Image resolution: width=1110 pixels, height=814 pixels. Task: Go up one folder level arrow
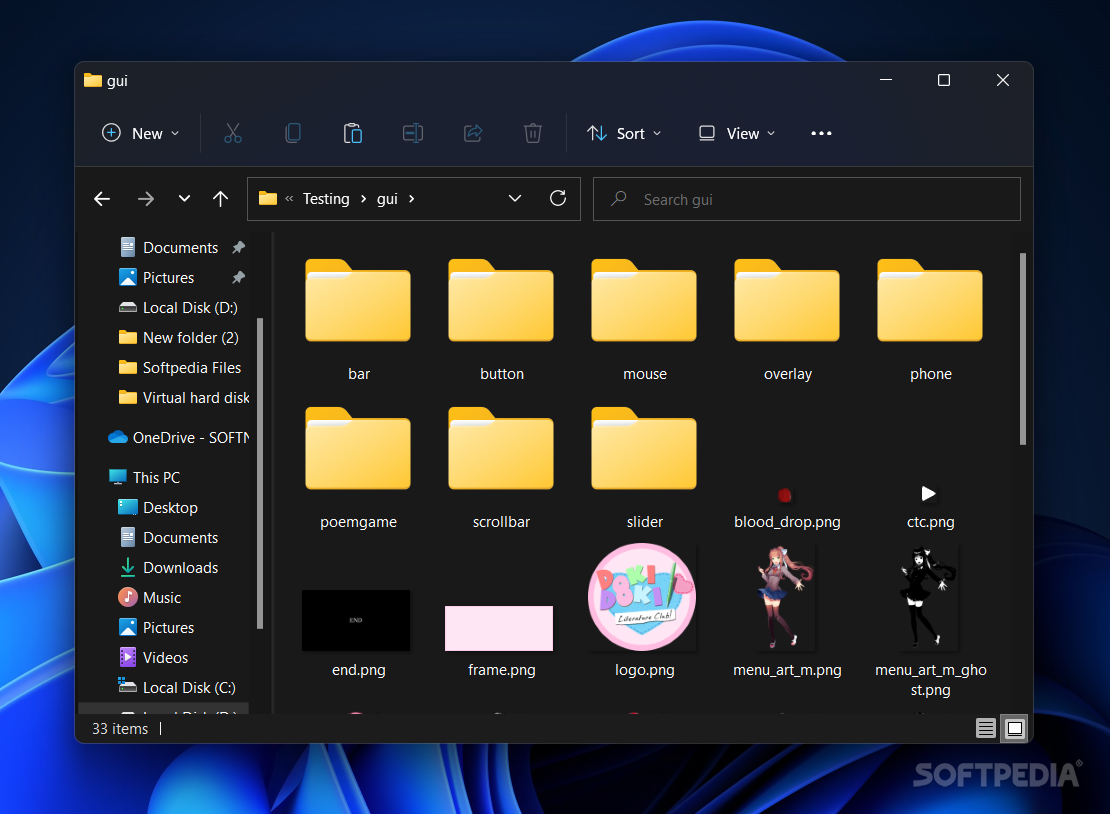click(x=220, y=199)
